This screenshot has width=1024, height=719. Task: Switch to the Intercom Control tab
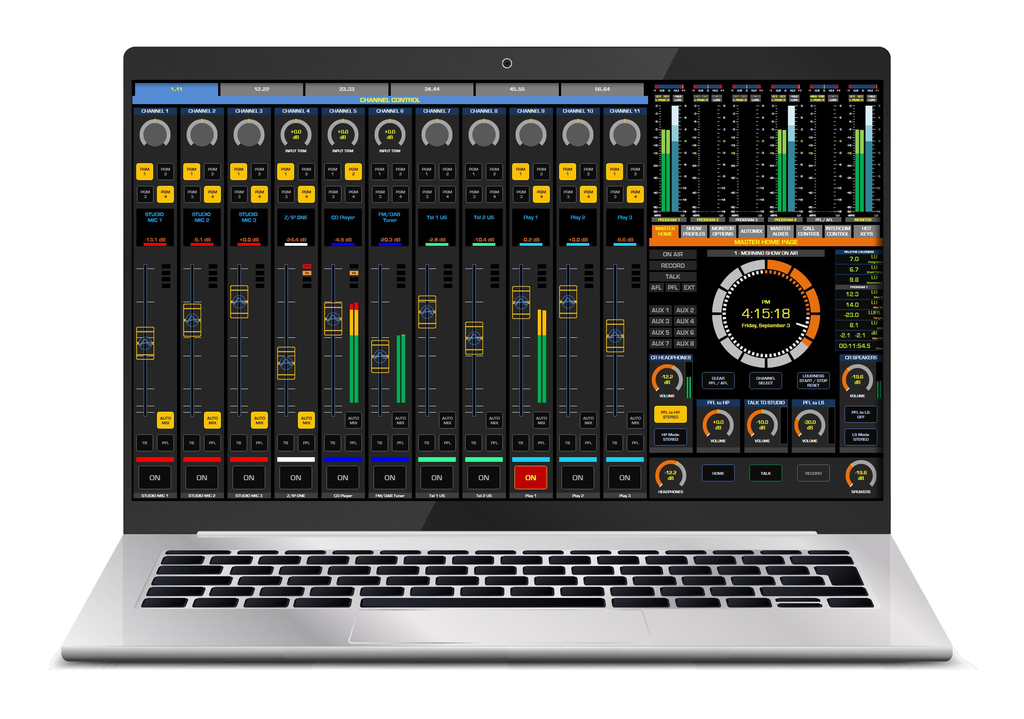point(837,231)
